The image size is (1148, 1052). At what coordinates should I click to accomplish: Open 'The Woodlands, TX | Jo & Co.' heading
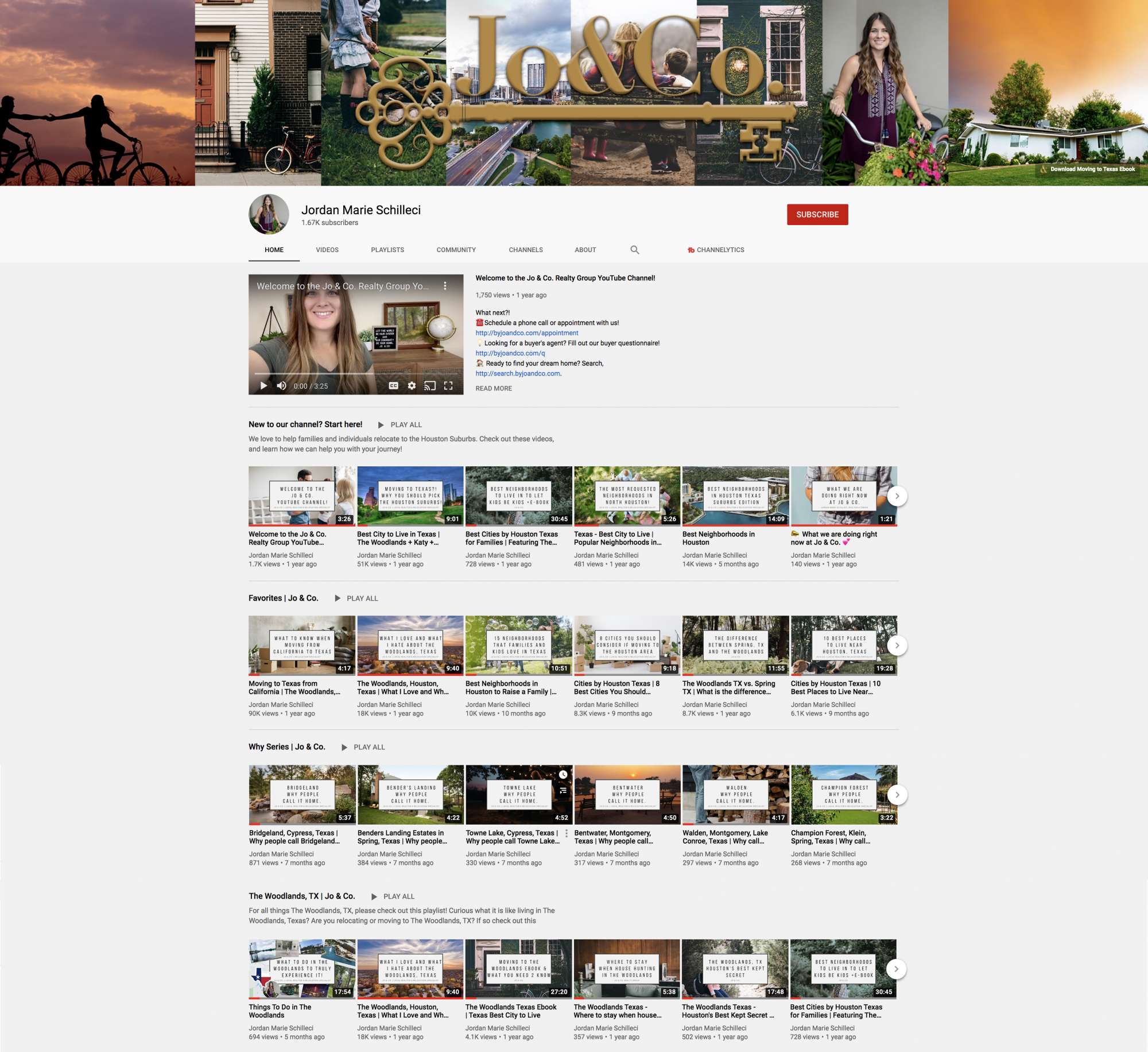click(302, 896)
